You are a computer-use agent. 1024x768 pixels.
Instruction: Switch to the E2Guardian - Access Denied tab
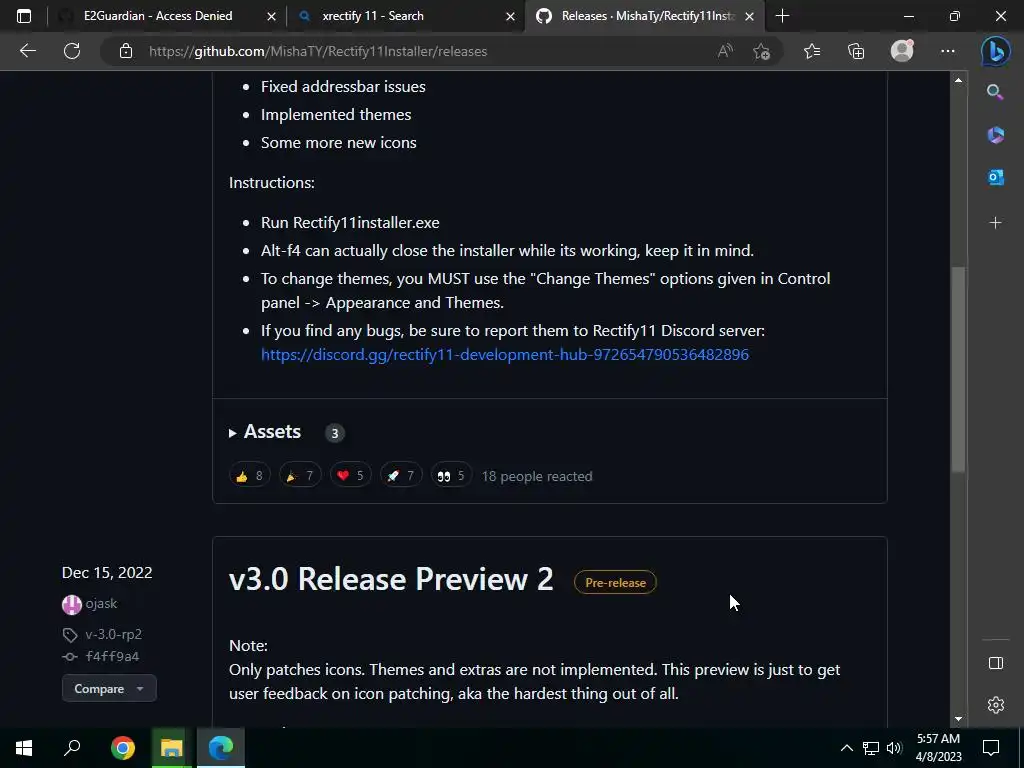157,16
